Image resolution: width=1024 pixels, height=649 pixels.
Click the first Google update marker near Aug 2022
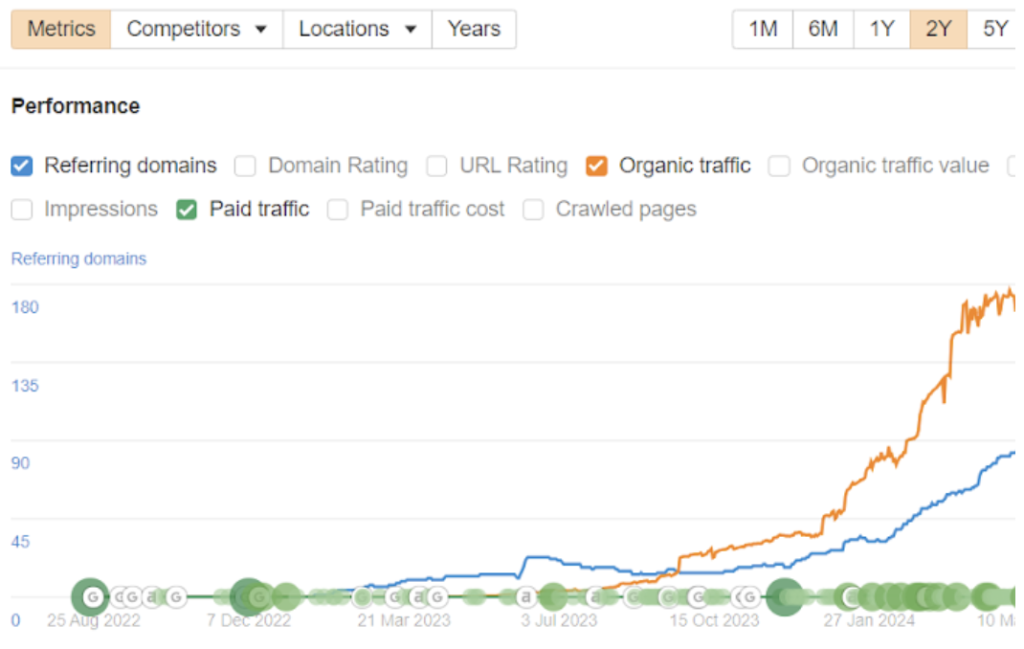92,597
